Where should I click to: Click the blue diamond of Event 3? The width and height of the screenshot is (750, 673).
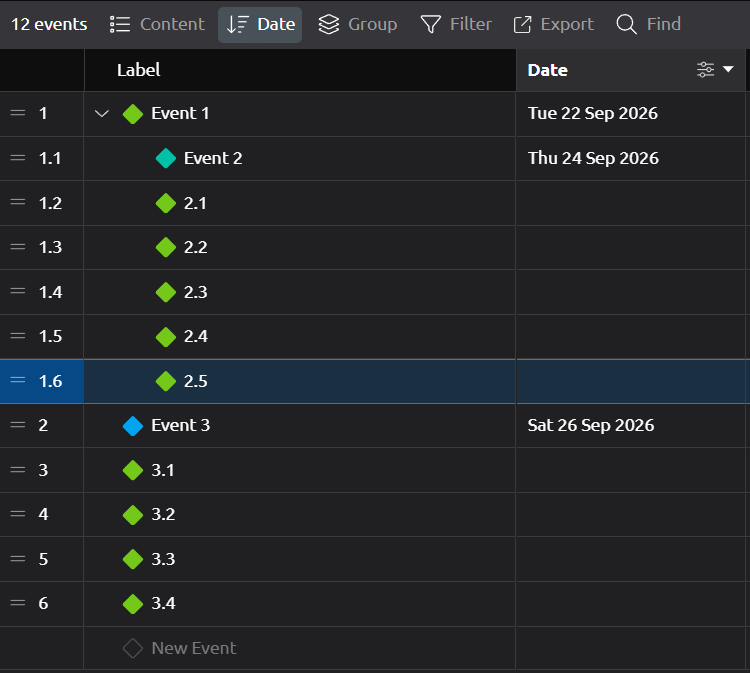coord(133,426)
